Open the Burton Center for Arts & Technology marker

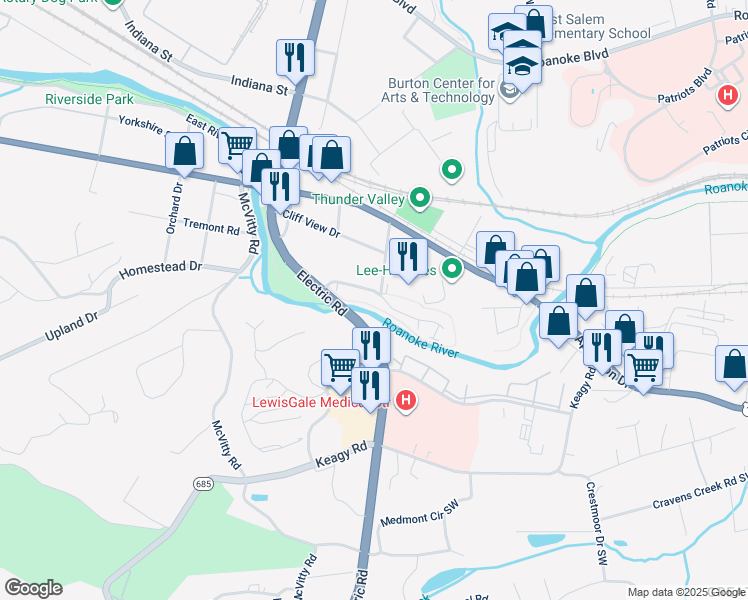click(509, 89)
